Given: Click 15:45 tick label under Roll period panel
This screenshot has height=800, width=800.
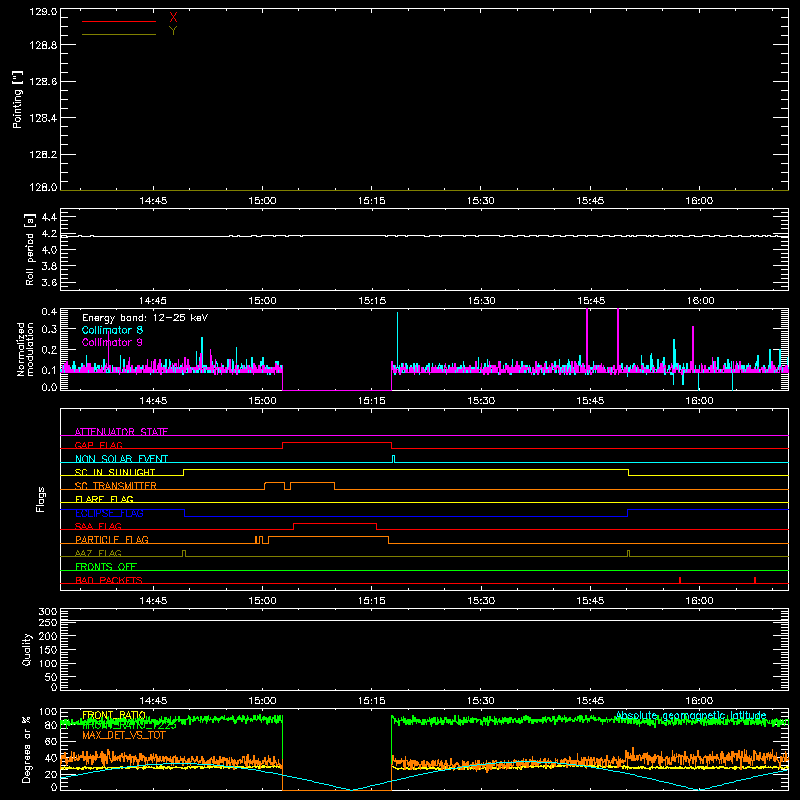Looking at the screenshot, I should pos(590,301).
